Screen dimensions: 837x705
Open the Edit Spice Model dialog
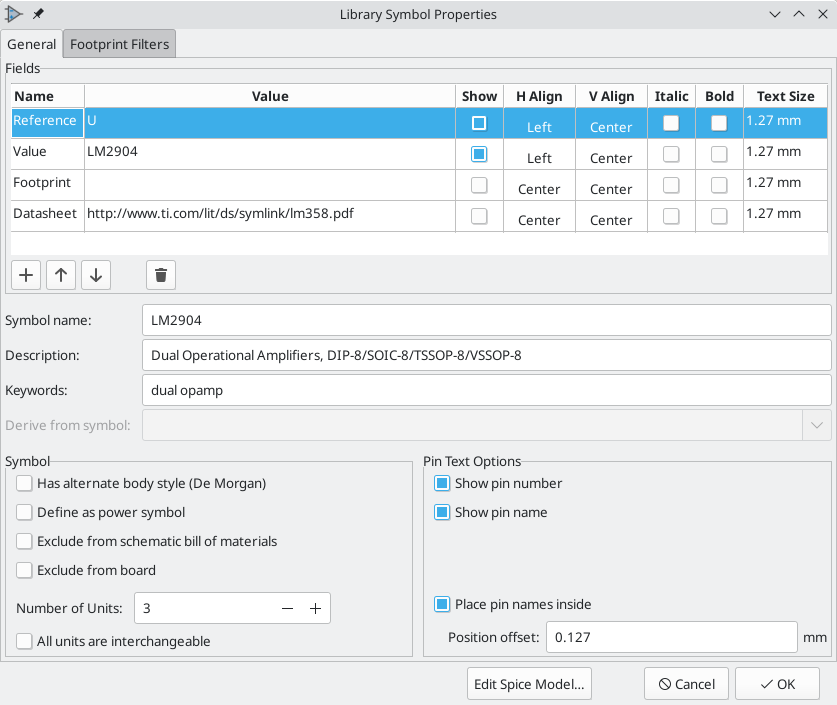(x=530, y=684)
